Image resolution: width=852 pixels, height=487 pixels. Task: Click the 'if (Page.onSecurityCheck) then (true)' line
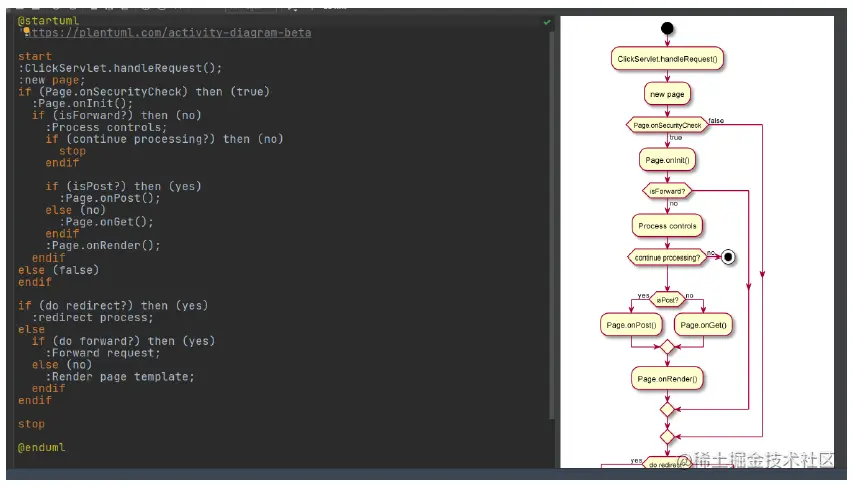coord(144,91)
